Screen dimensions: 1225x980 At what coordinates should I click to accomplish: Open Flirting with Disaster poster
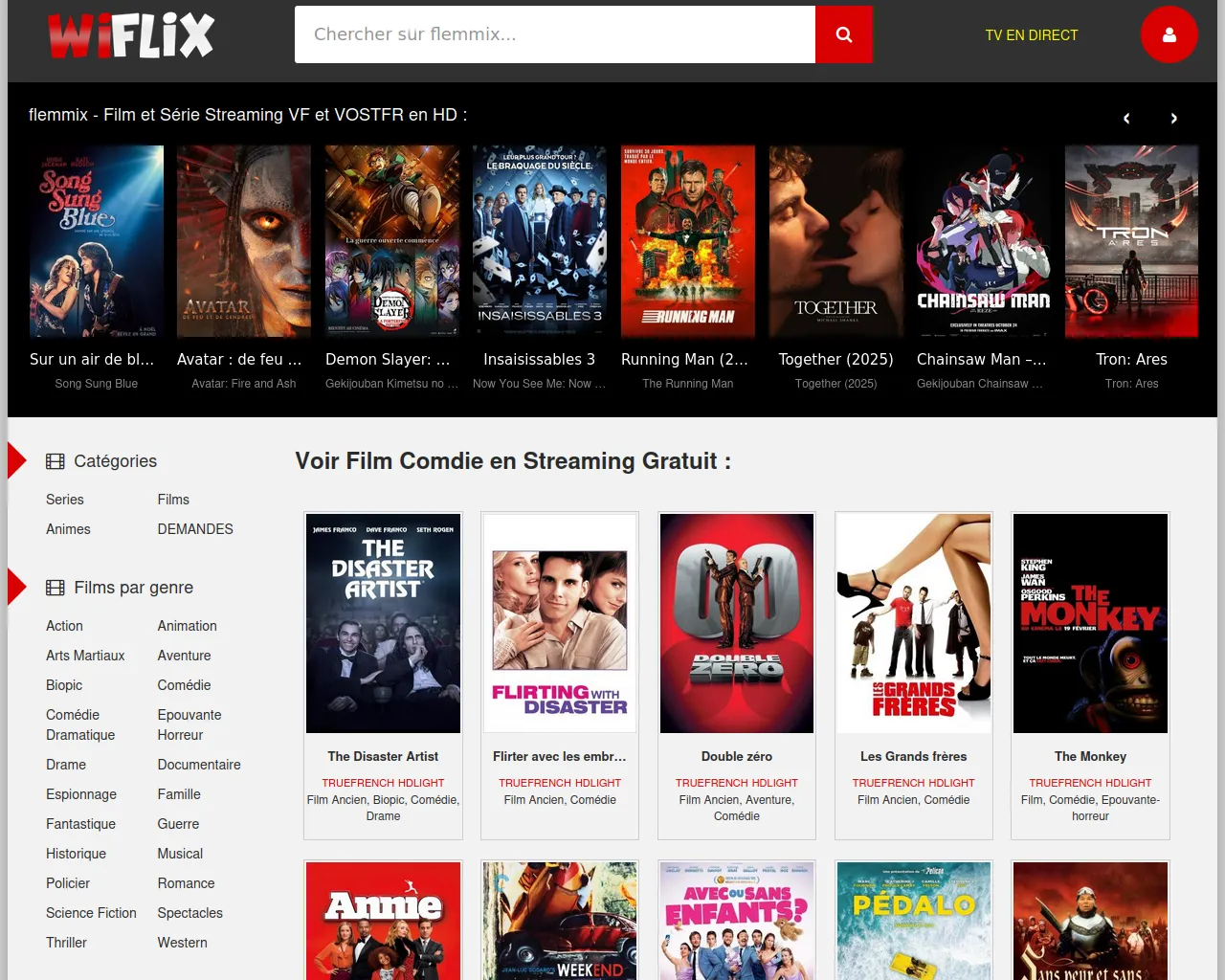[x=560, y=623]
